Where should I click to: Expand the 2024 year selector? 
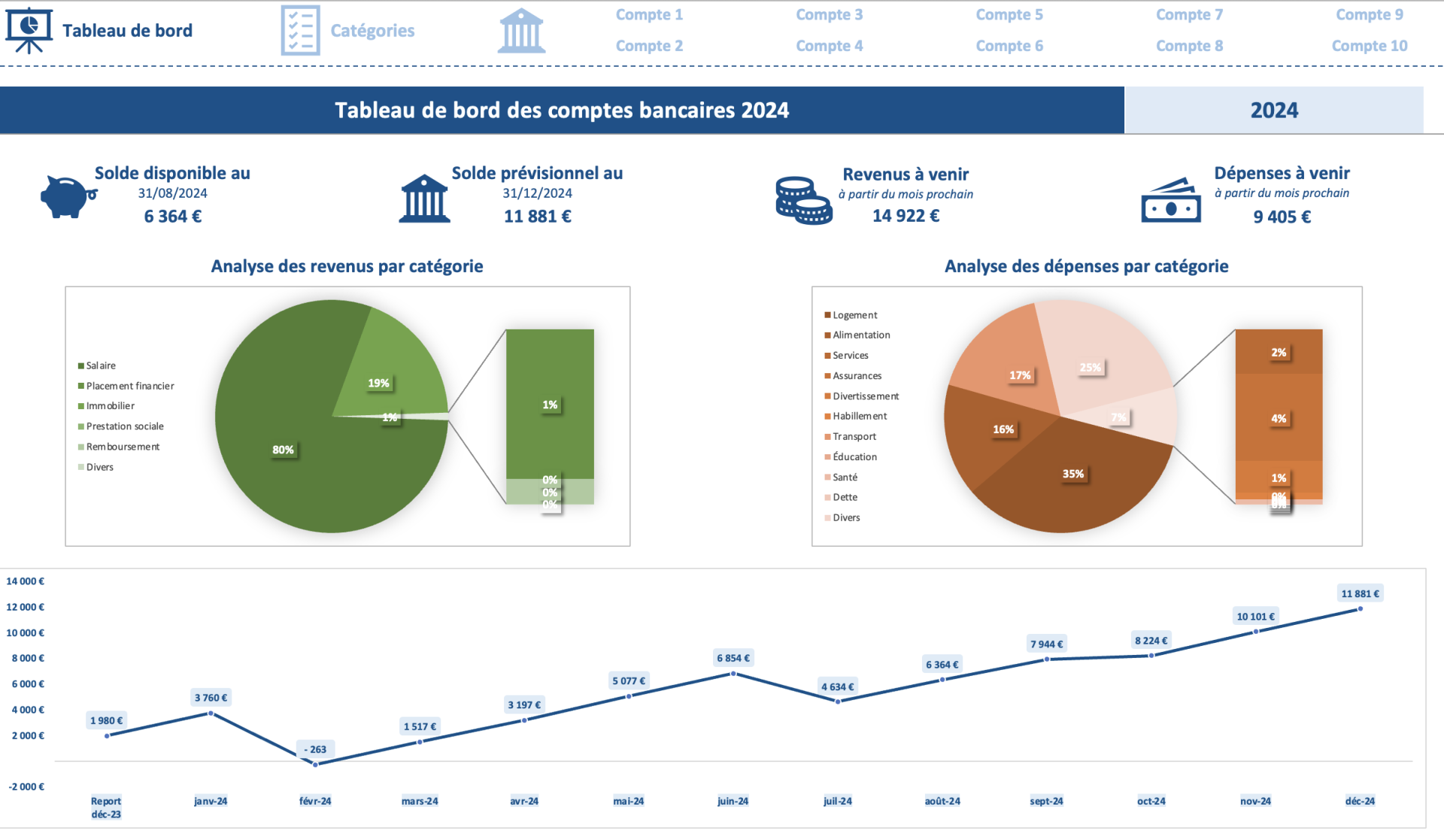tap(1274, 110)
